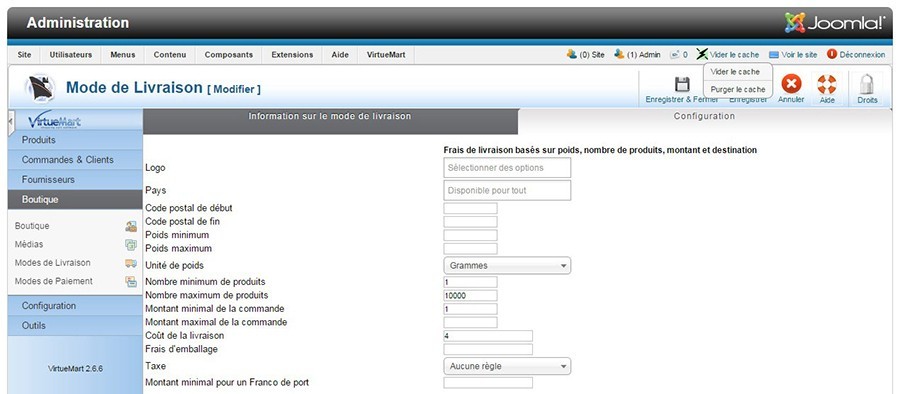Viewport: 900px width, 394px height.
Task: Focus the Poids maximum field
Action: pyautogui.click(x=470, y=249)
